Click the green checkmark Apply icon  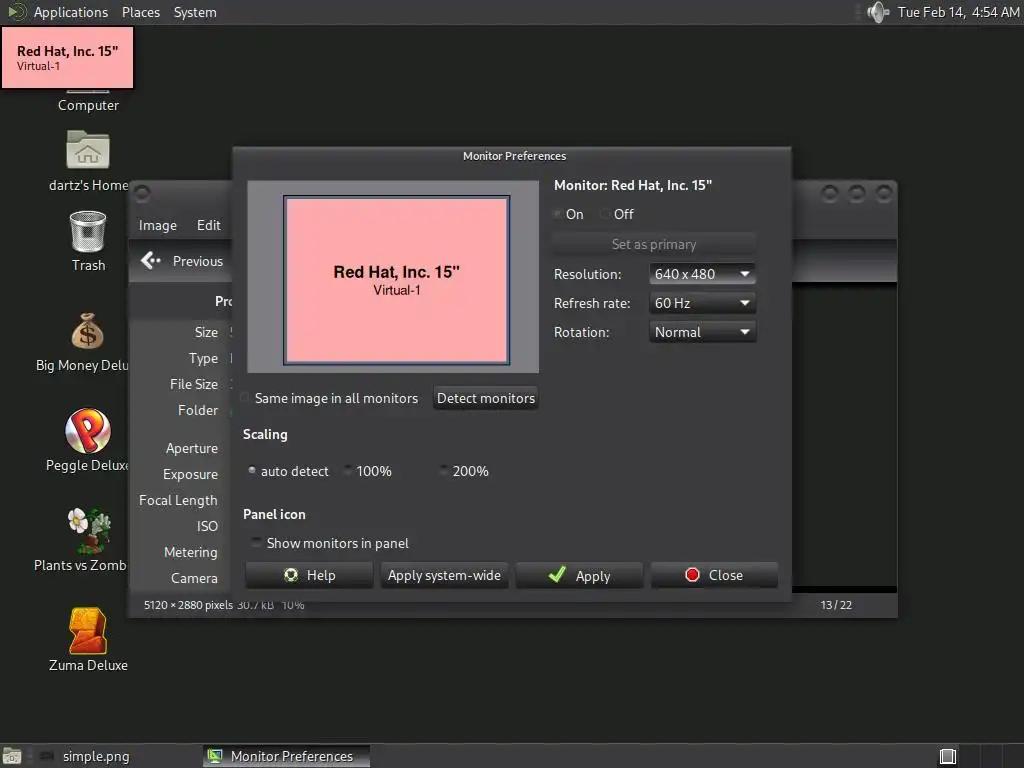(x=557, y=574)
